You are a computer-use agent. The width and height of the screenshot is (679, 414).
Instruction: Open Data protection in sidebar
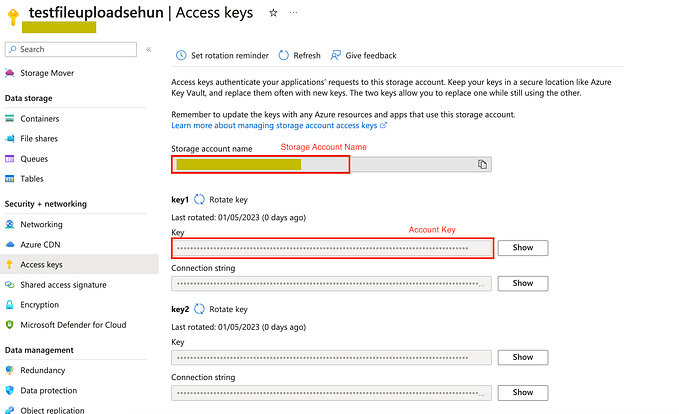48,391
